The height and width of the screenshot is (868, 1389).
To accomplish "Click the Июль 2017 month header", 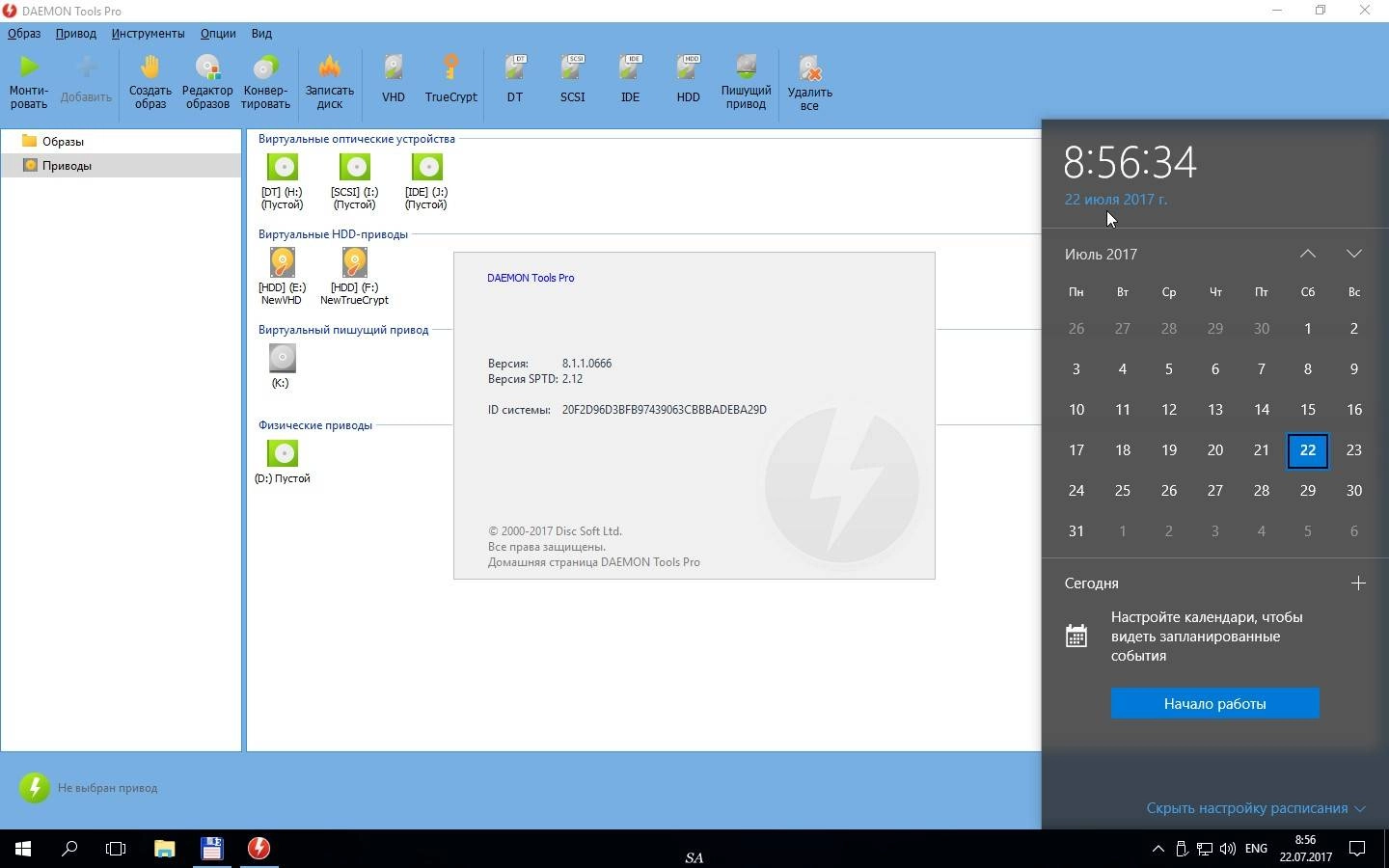I will (1101, 254).
